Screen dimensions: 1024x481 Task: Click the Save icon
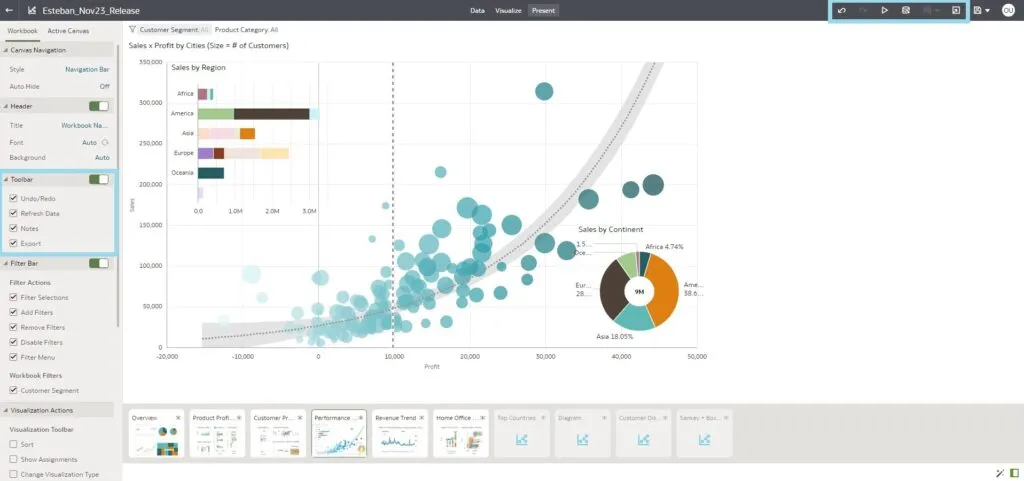976,10
